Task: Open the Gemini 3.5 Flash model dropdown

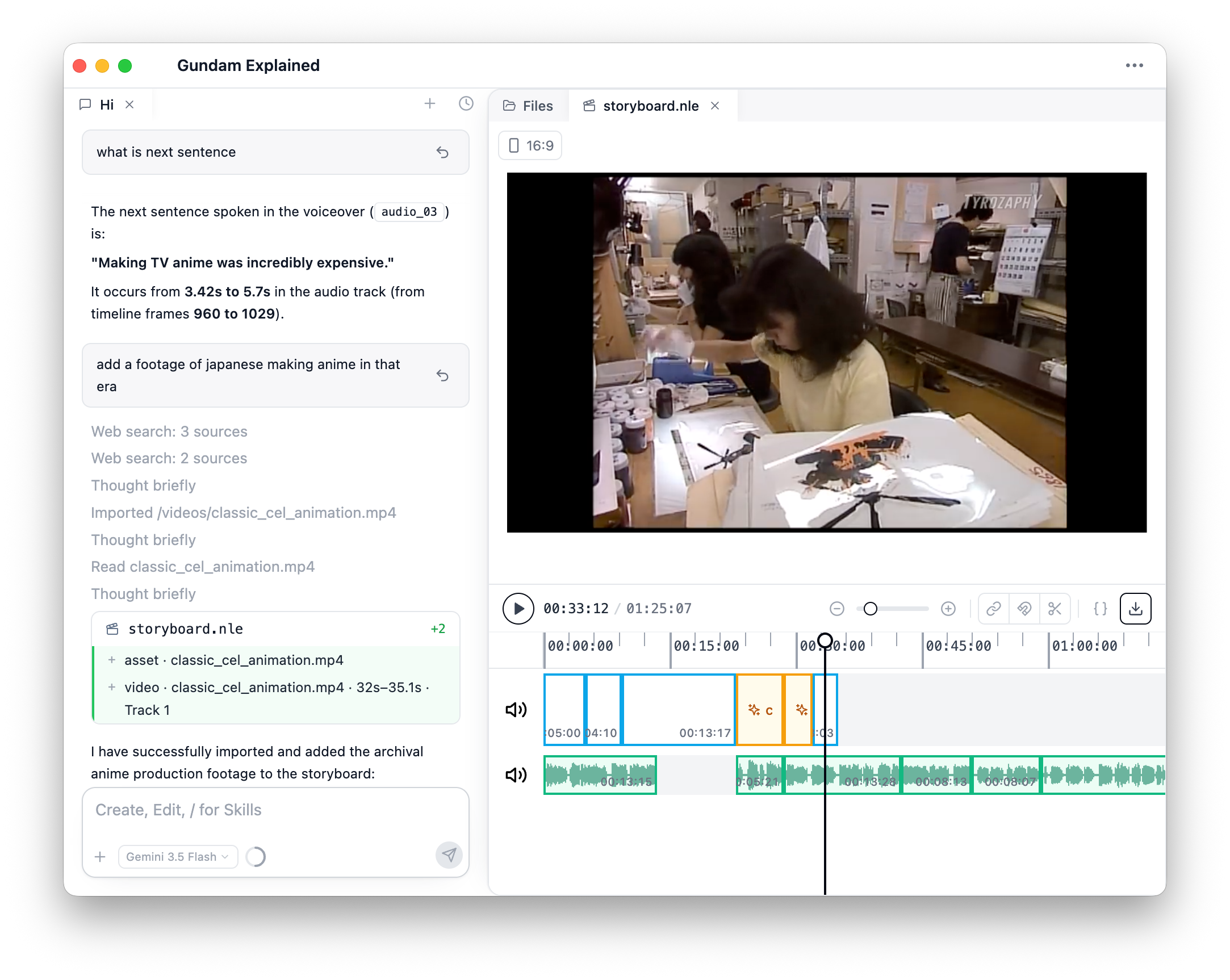Action: 177,856
